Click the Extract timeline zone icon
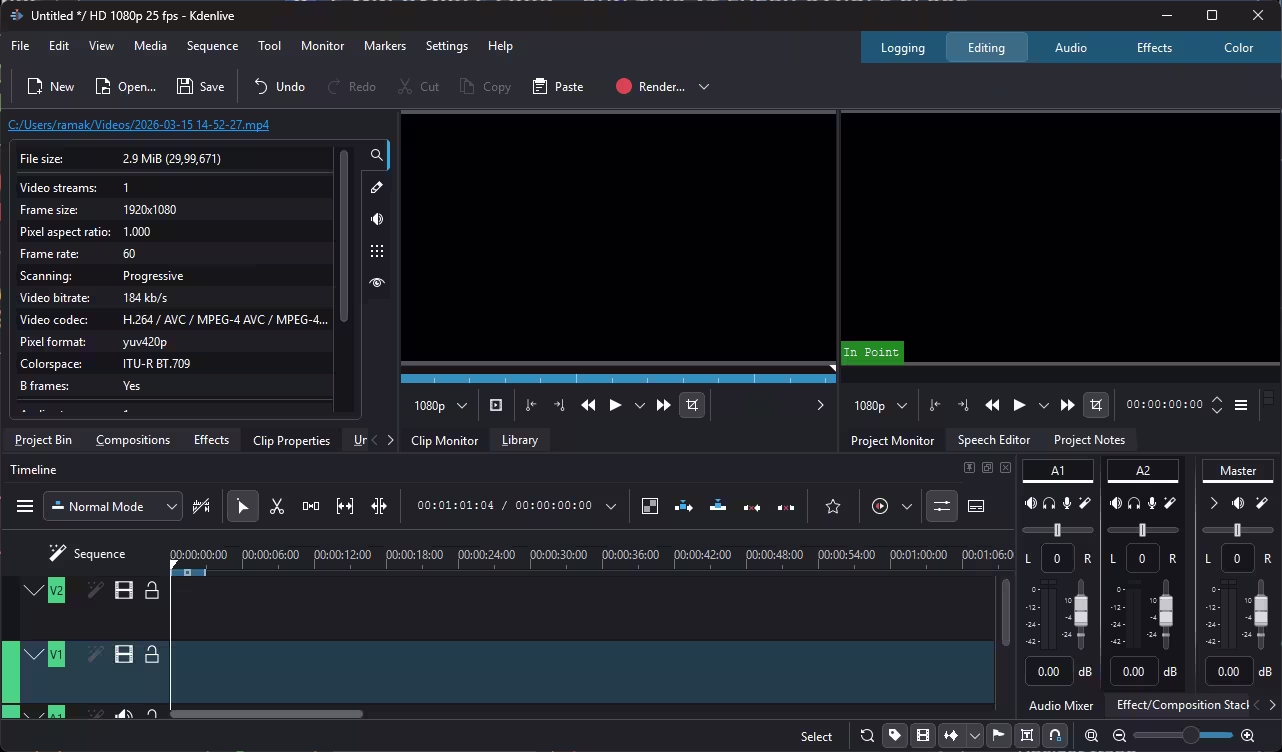 (x=752, y=506)
